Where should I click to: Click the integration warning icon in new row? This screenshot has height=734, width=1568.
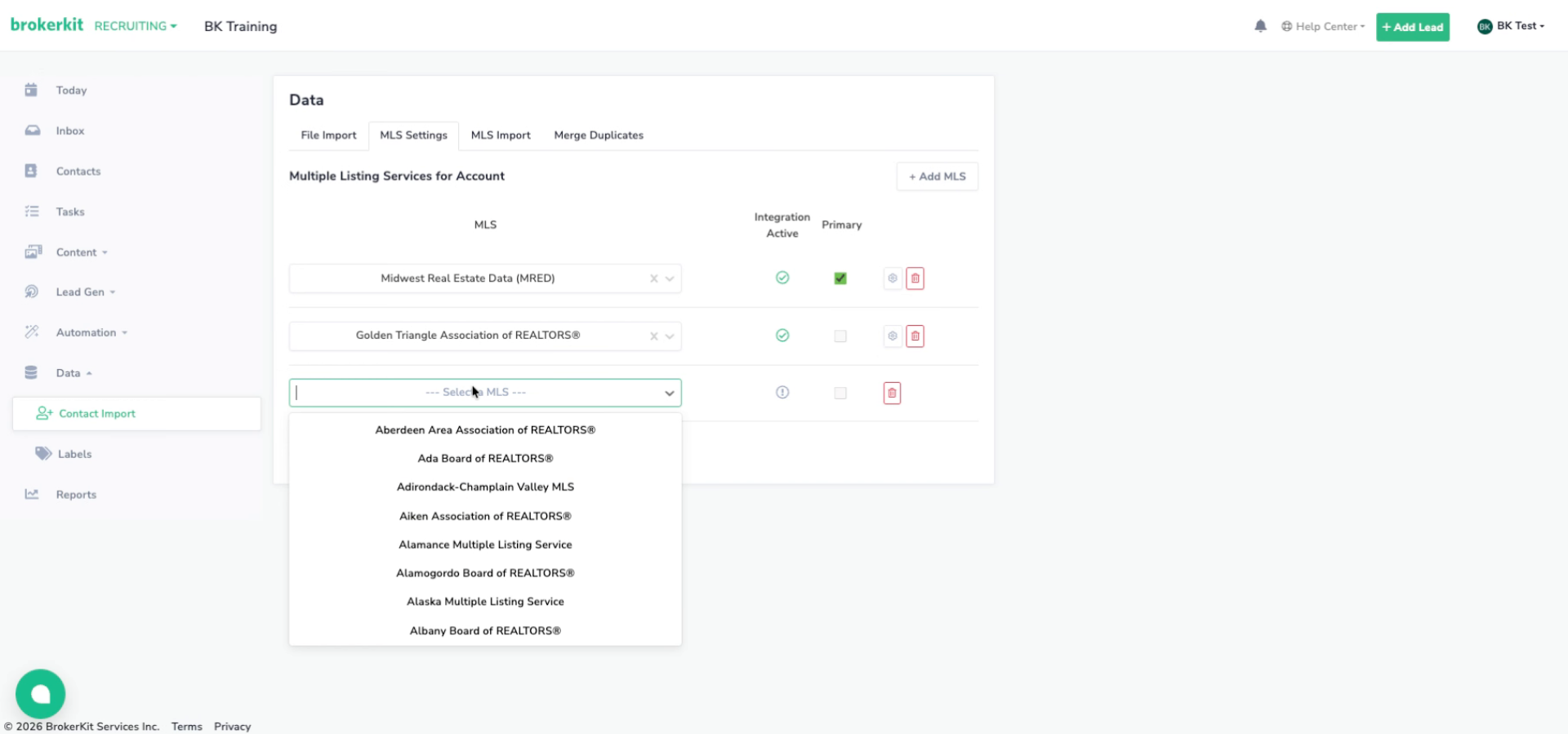[782, 392]
